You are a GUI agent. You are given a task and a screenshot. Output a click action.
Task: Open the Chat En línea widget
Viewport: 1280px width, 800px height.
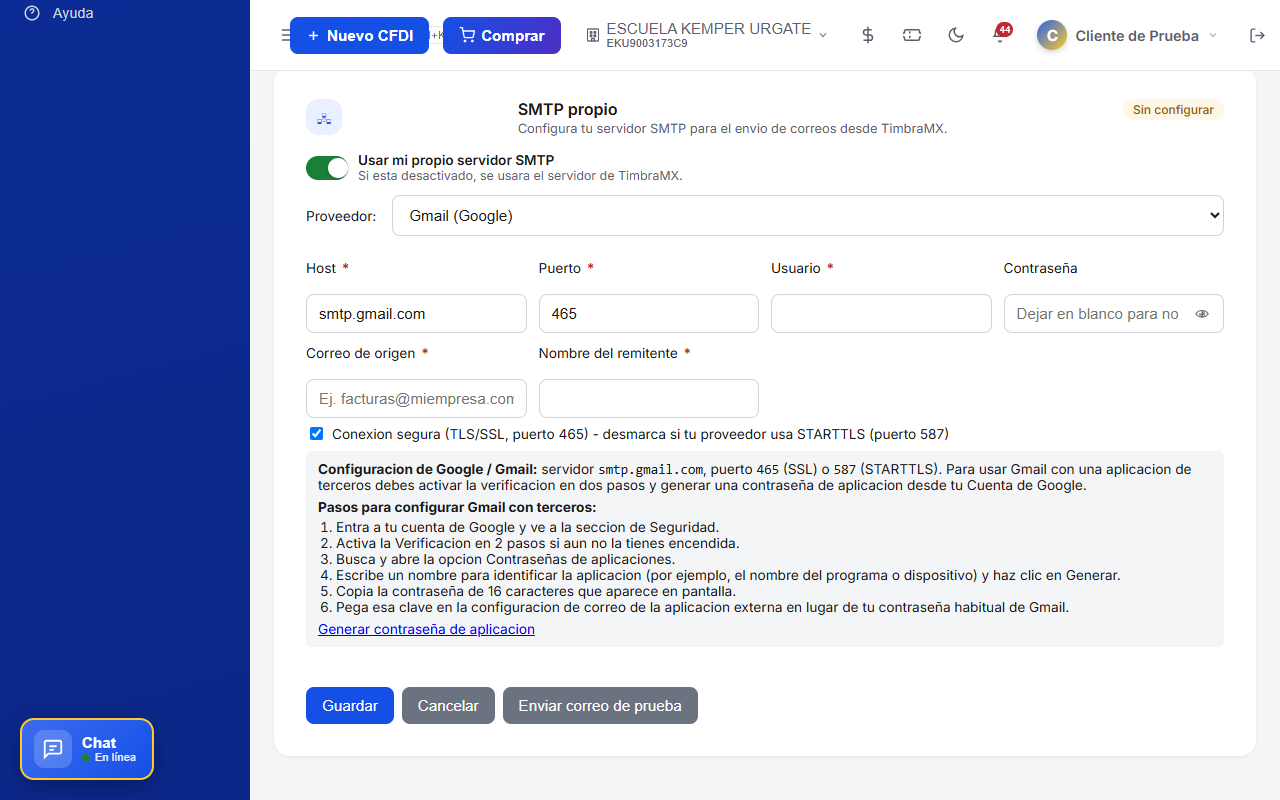(87, 749)
